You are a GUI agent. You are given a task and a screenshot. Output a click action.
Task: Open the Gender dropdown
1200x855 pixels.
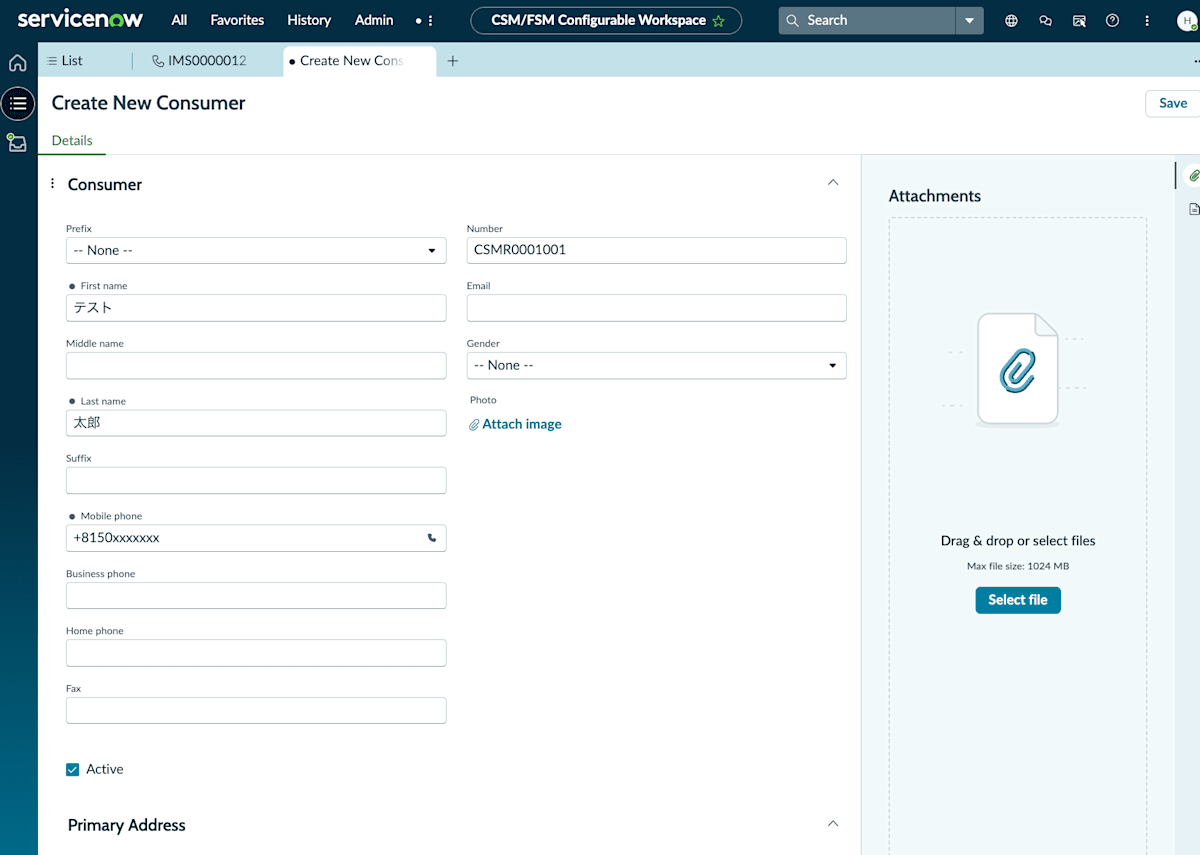[656, 365]
